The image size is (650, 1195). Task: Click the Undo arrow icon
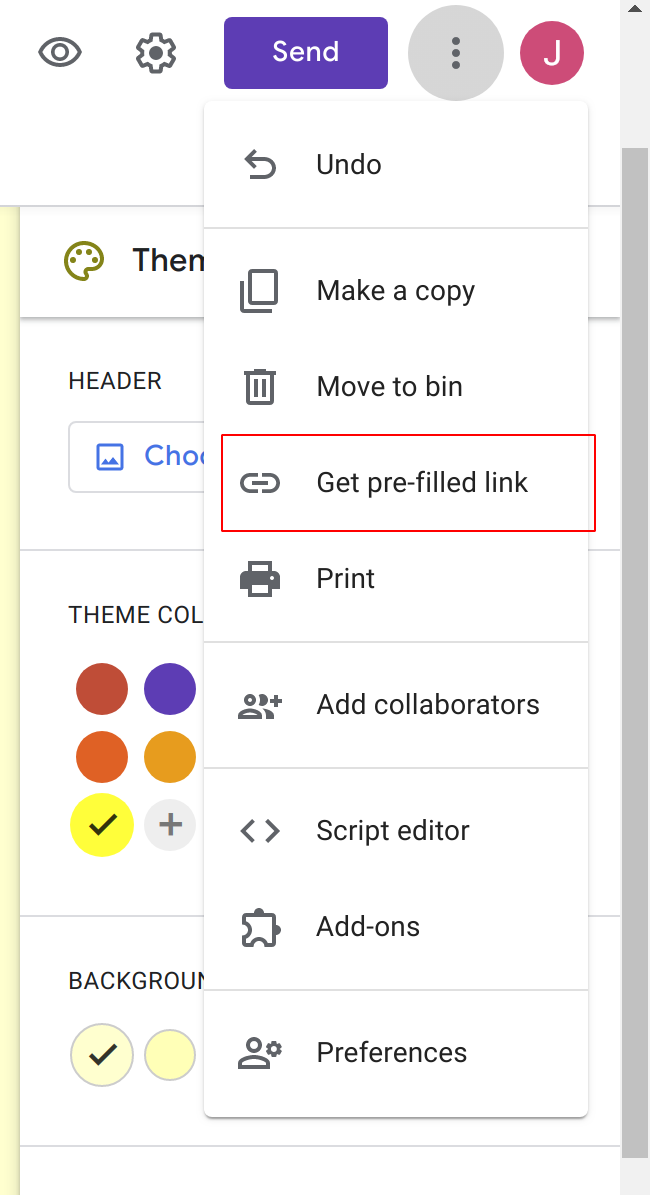[x=260, y=164]
